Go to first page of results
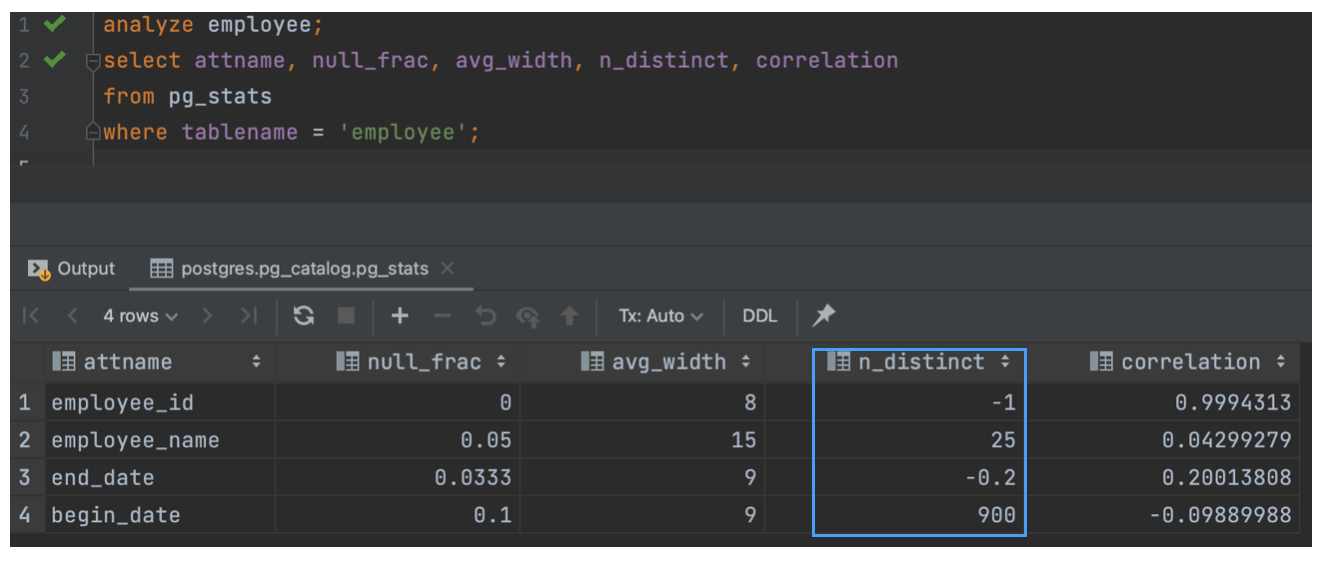 pos(31,316)
